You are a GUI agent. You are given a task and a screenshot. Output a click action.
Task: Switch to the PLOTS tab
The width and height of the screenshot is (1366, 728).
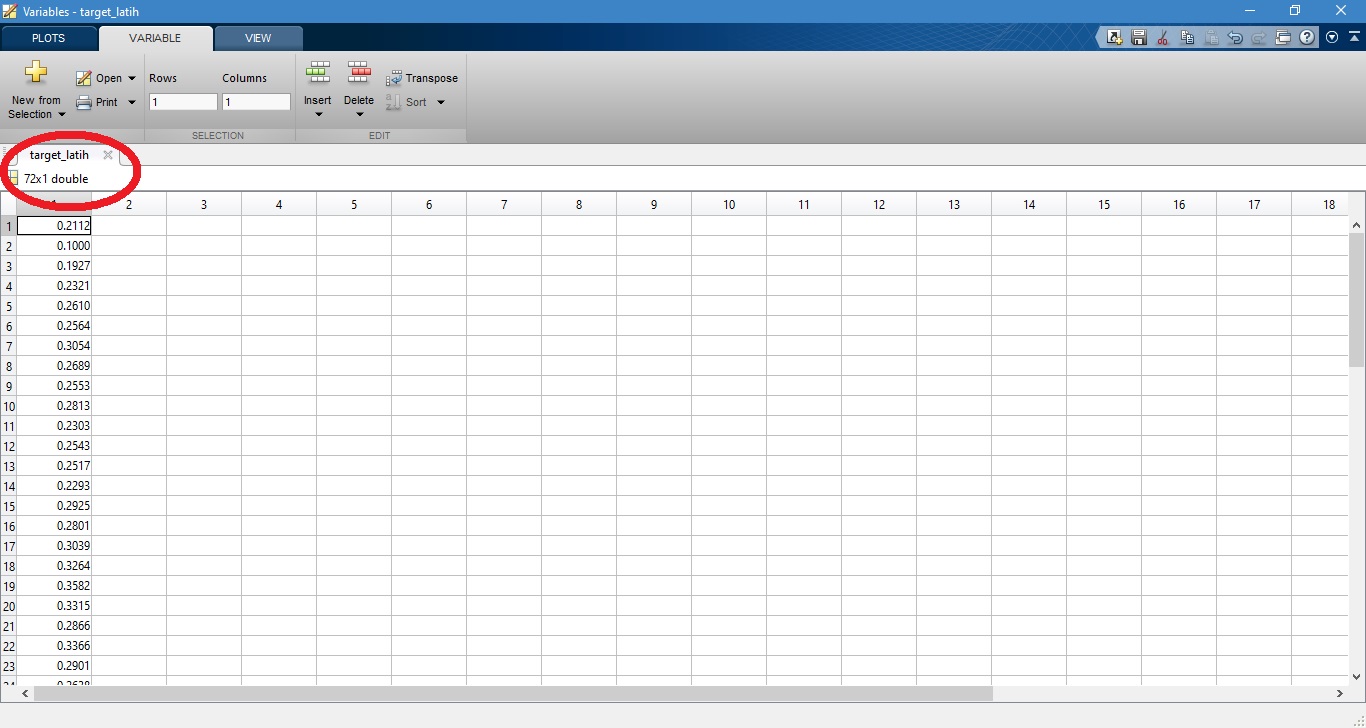48,38
